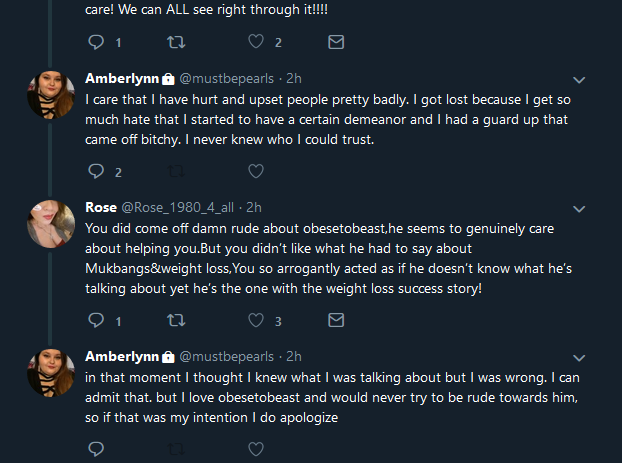Click reply icon on the top tweet
The image size is (622, 463).
click(96, 42)
